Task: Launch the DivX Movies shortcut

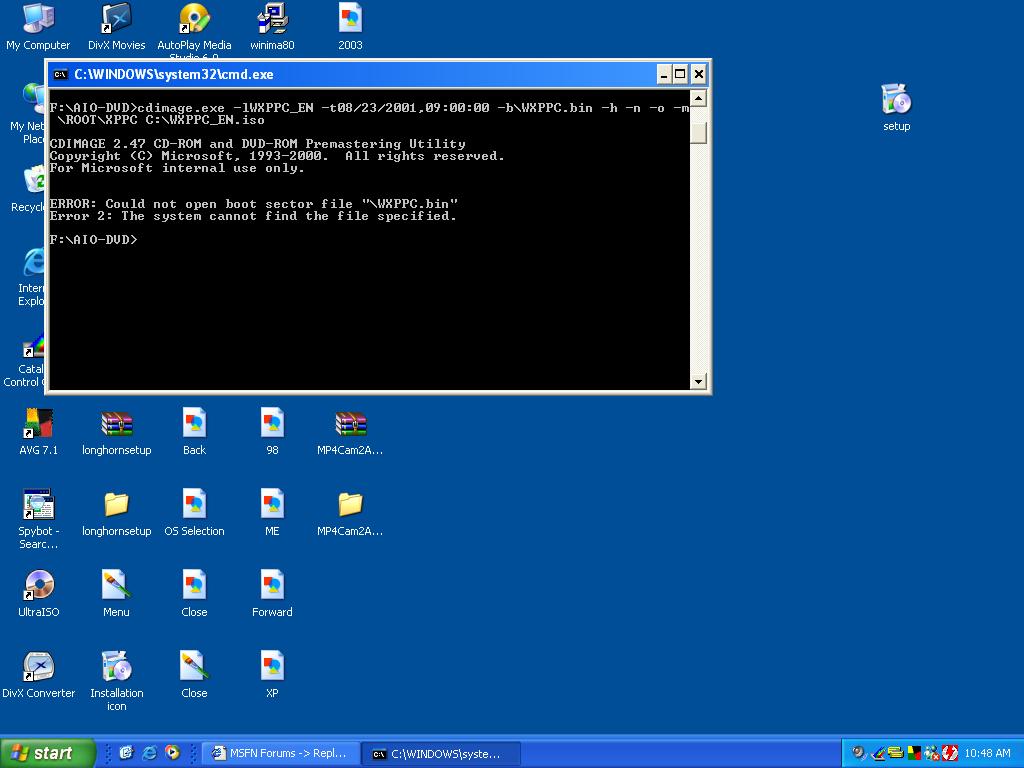Action: [116, 27]
